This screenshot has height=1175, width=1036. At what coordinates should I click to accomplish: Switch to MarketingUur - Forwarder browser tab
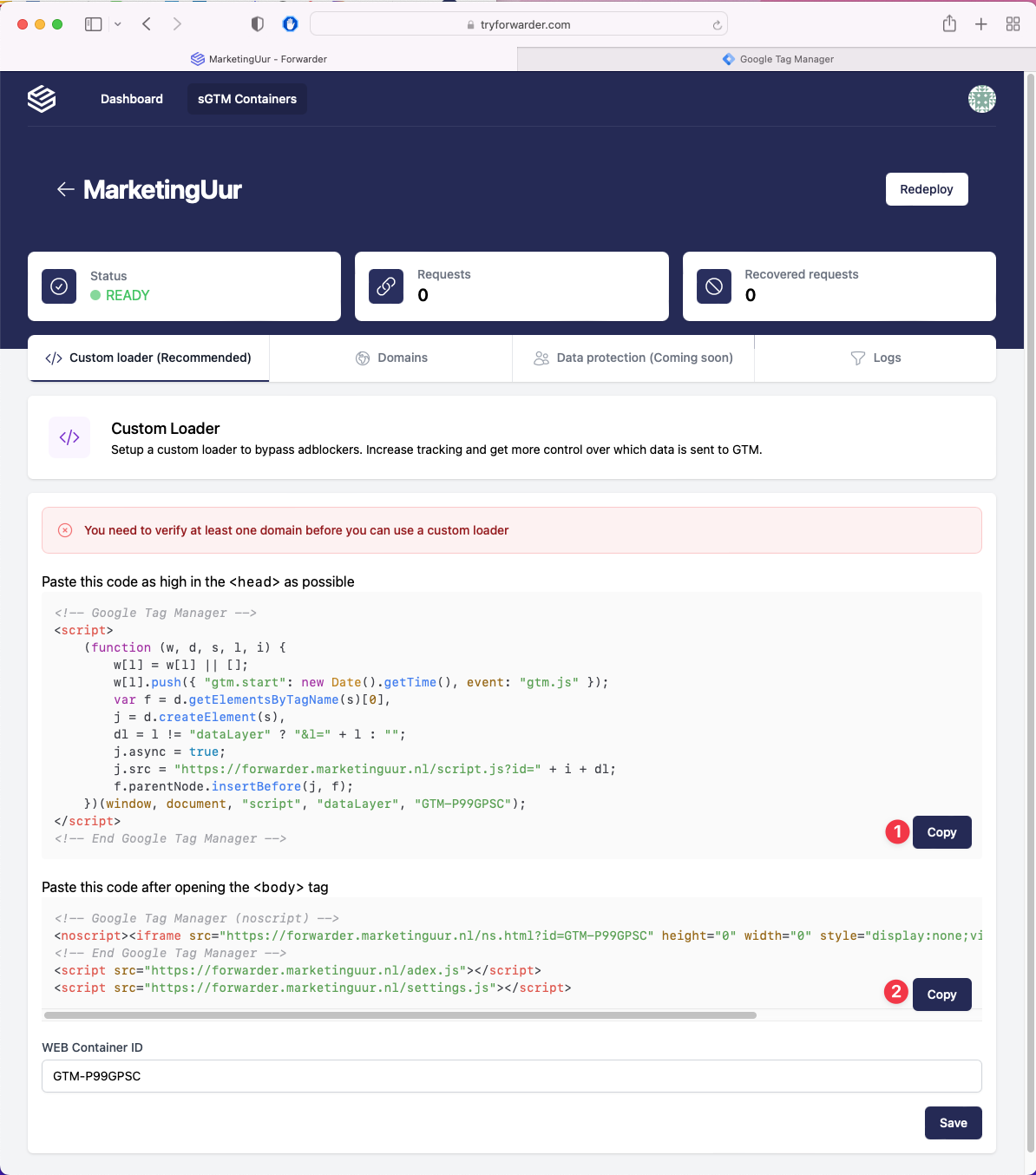click(x=259, y=59)
